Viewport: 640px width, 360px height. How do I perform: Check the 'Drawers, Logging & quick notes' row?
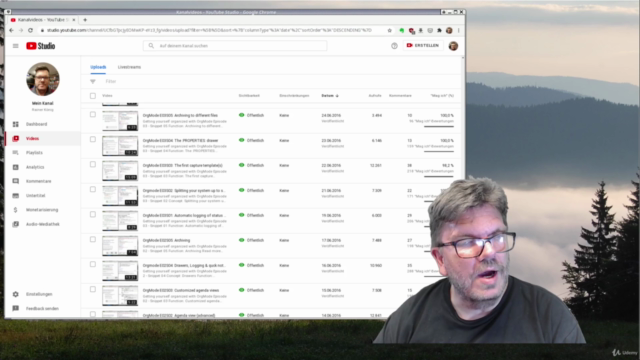point(93,264)
